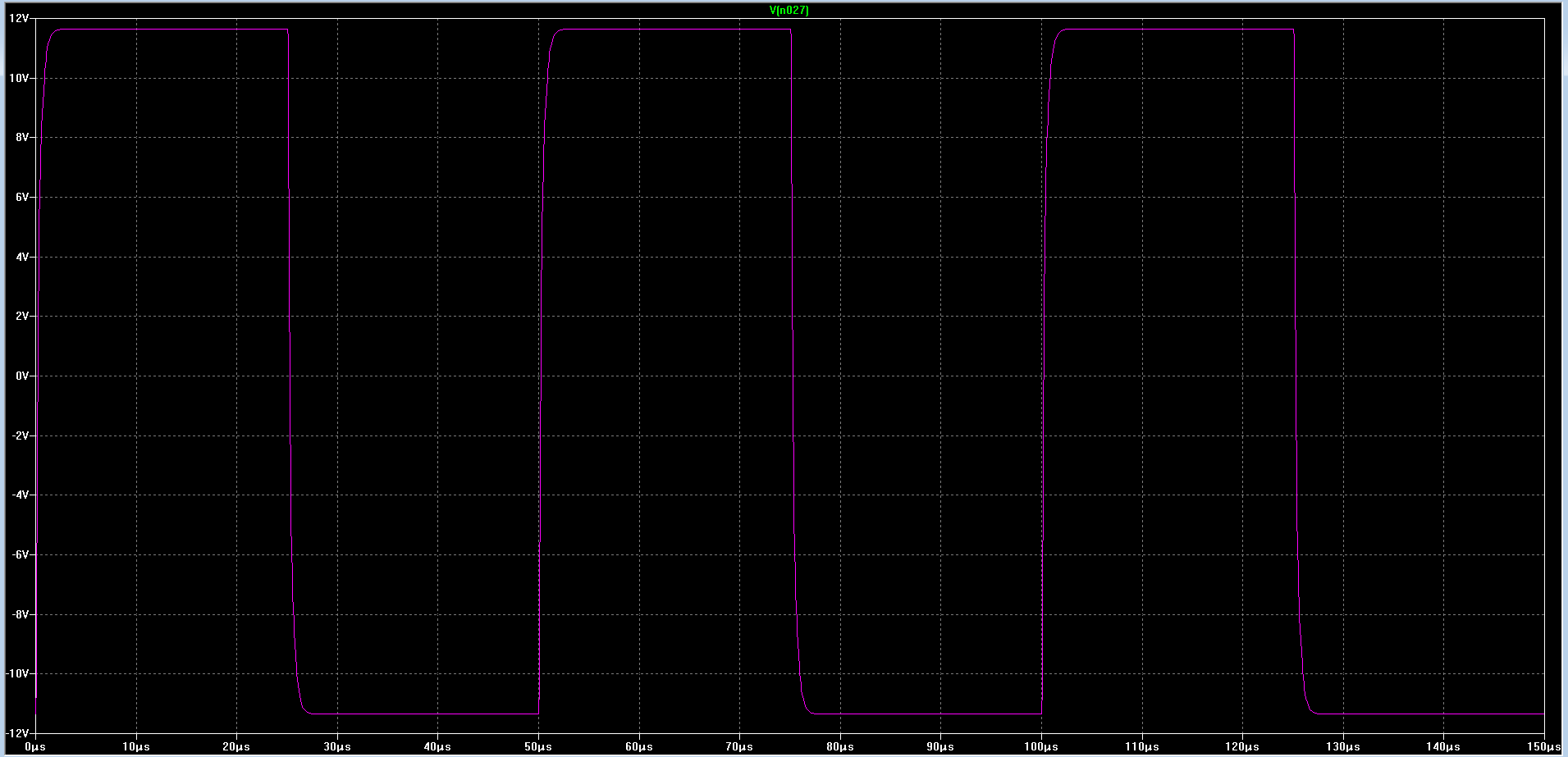The height and width of the screenshot is (757, 1568).
Task: Select the 2V vertical axis label
Action: pos(22,316)
